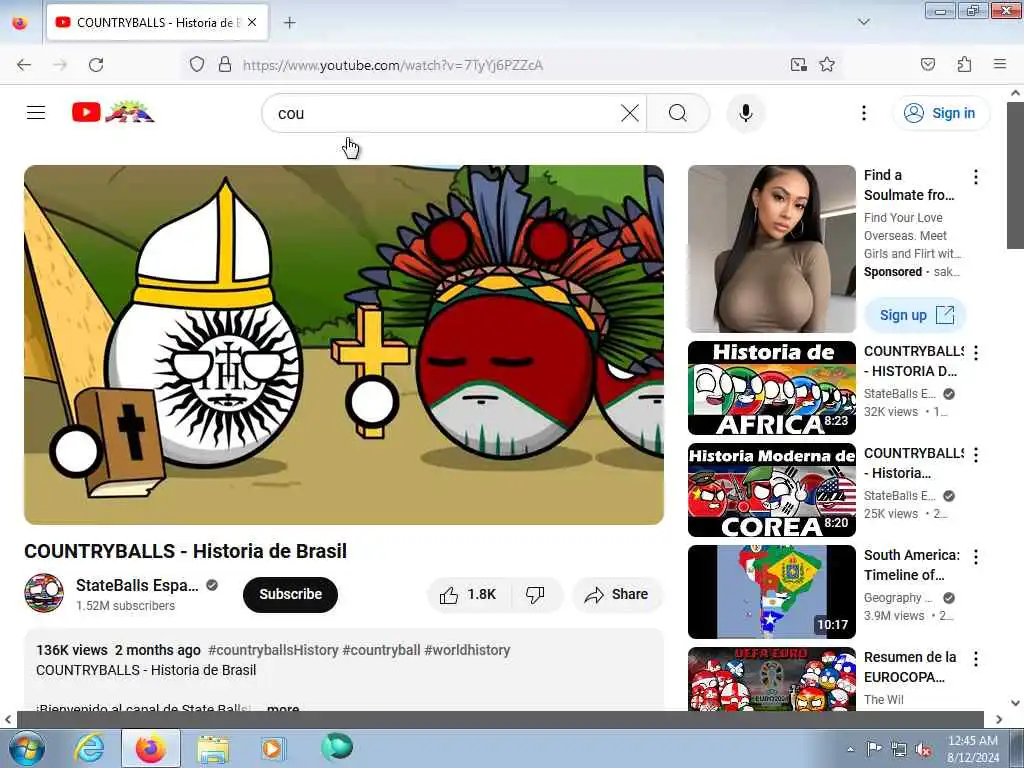Open the Firefox application menu

(x=999, y=64)
